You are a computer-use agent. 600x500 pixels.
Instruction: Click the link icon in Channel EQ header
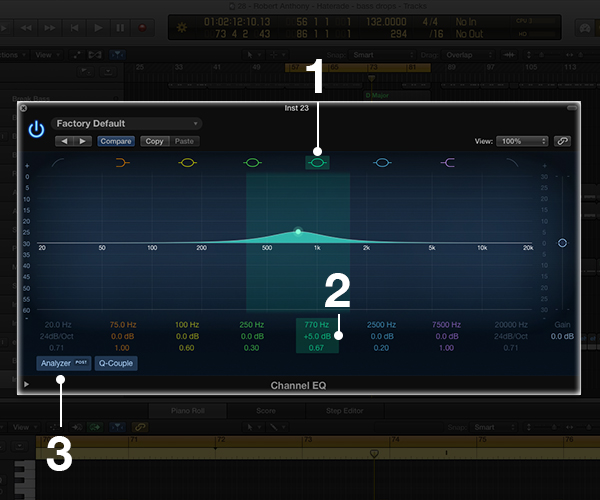click(562, 141)
